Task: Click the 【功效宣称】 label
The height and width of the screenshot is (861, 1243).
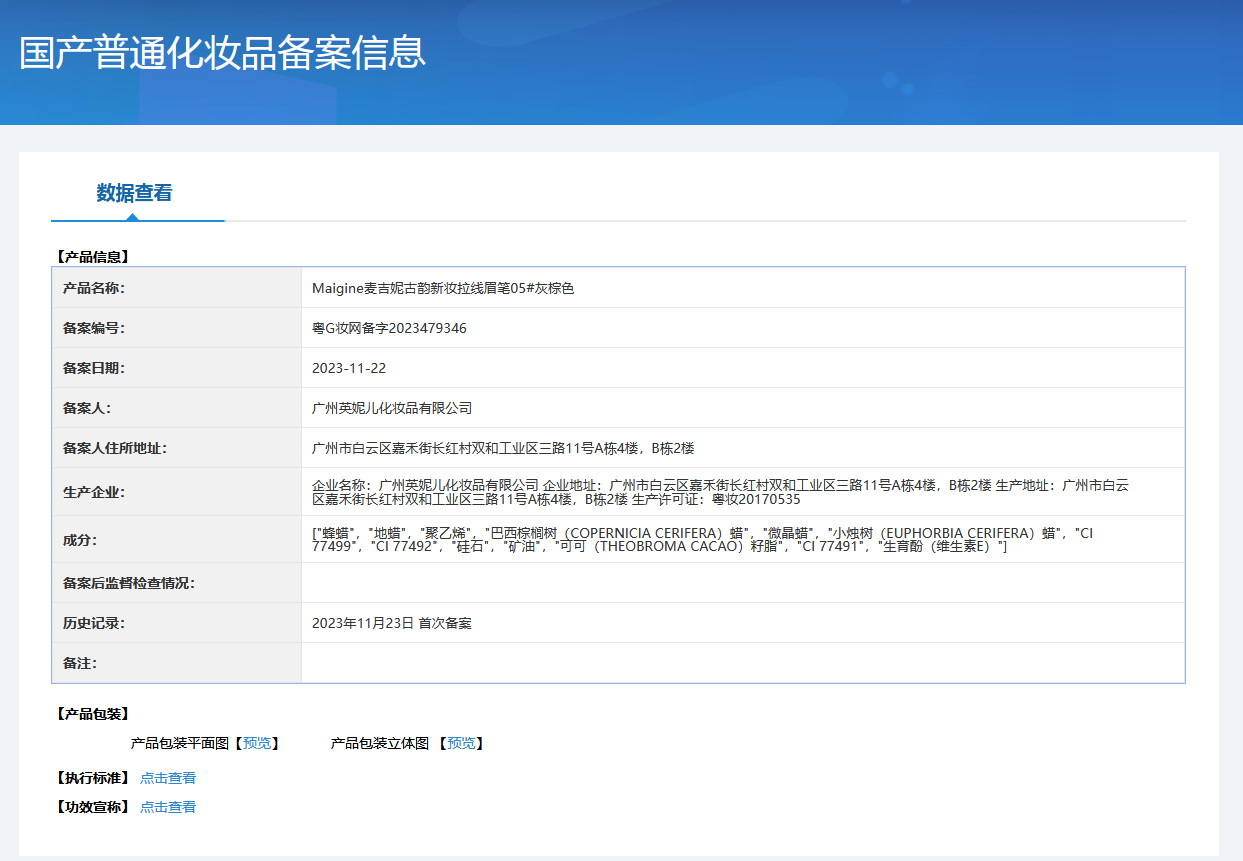Action: click(93, 807)
